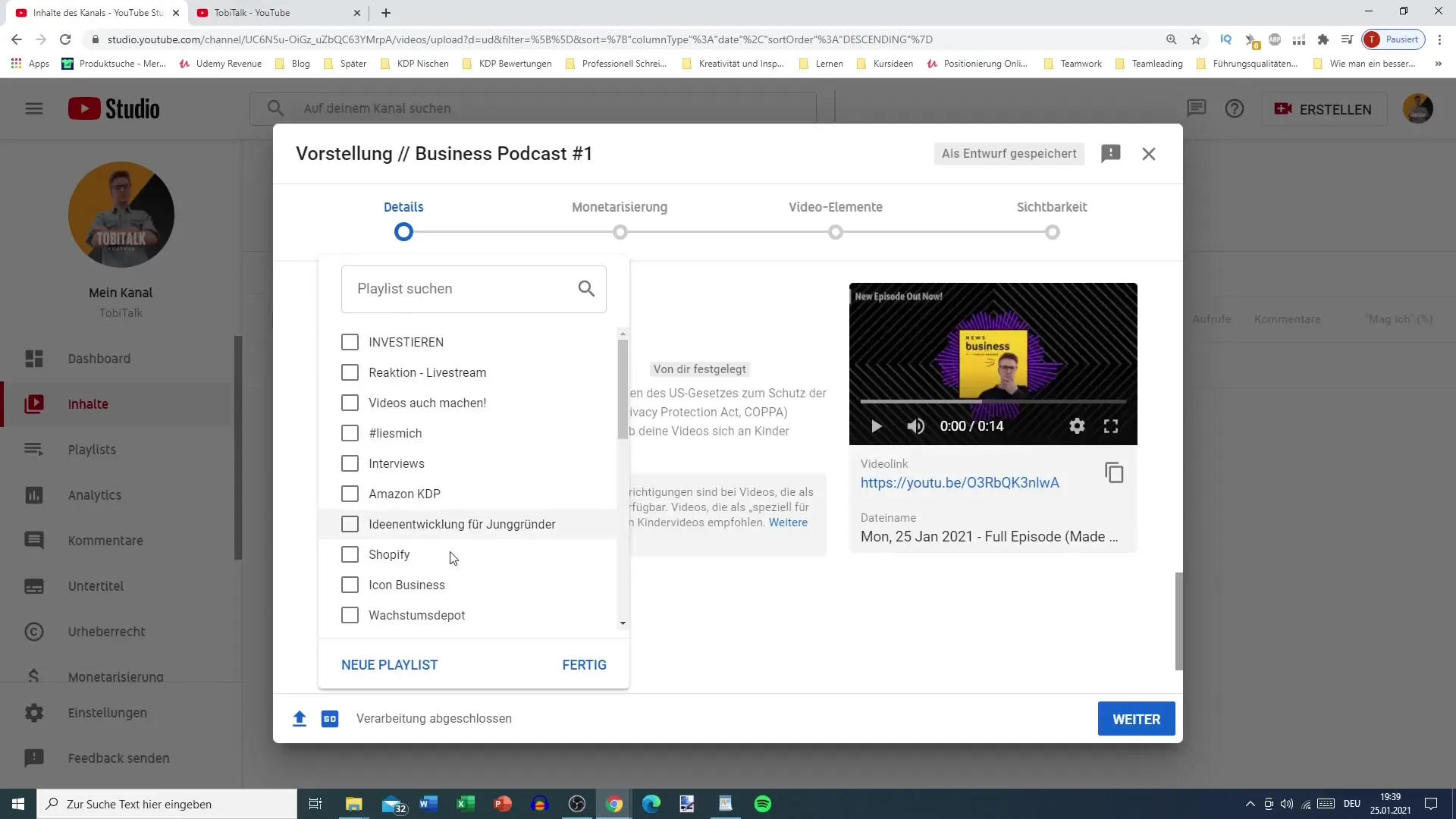Toggle the #liesmich playlist checkbox
This screenshot has width=1456, height=819.
click(350, 433)
